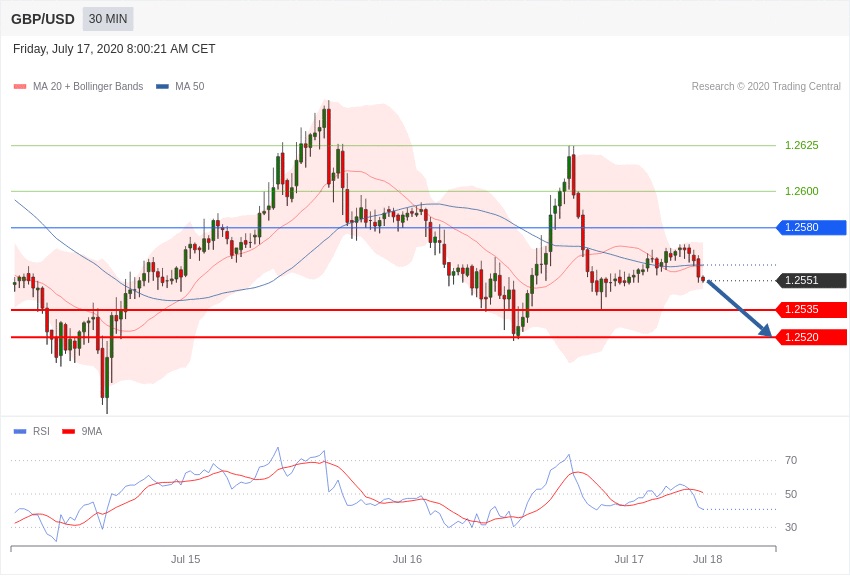Click the green 1.2600 resistance label
Image resolution: width=850 pixels, height=576 pixels.
coord(801,192)
